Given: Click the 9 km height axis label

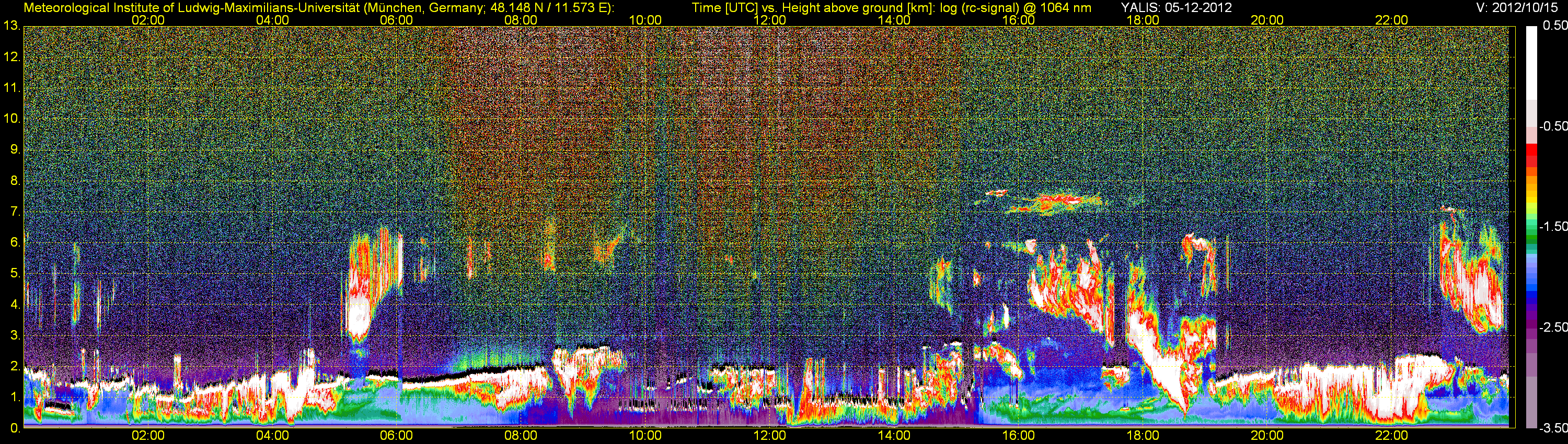Looking at the screenshot, I should point(15,149).
